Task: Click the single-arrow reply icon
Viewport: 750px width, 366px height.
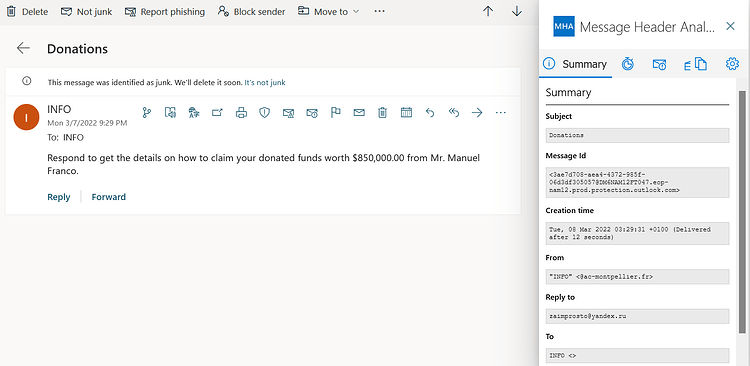Action: click(430, 113)
